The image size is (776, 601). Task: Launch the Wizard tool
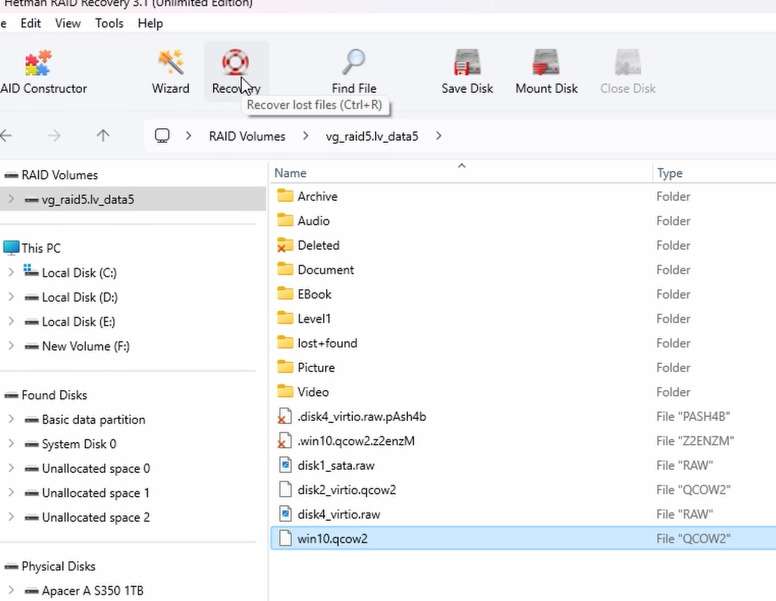(x=170, y=72)
